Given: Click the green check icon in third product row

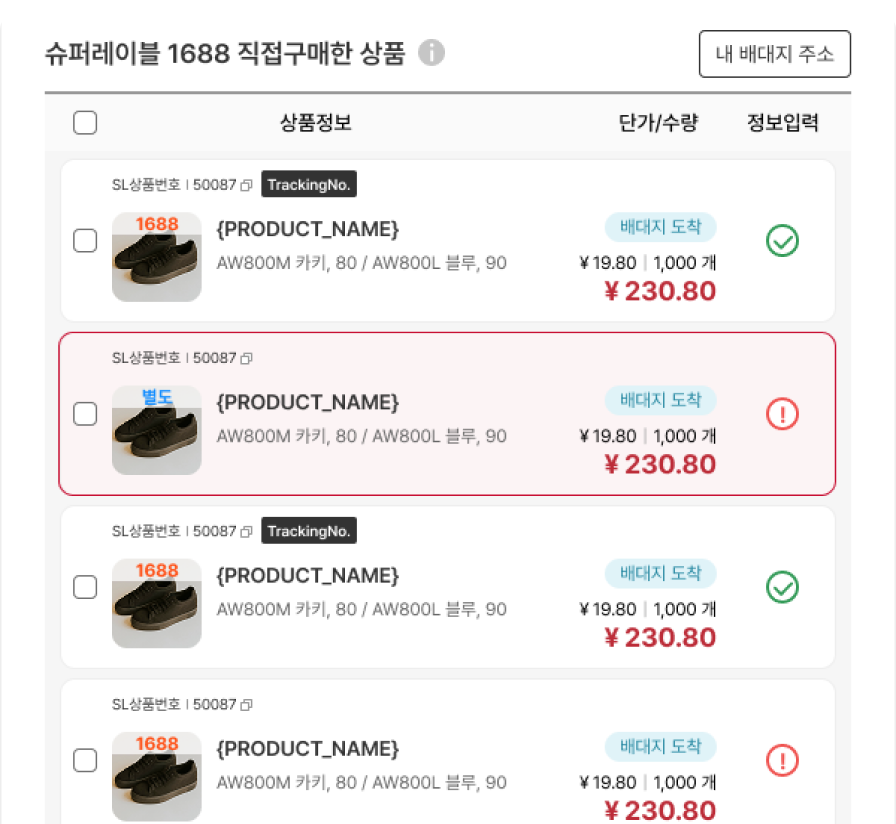Looking at the screenshot, I should tap(782, 587).
